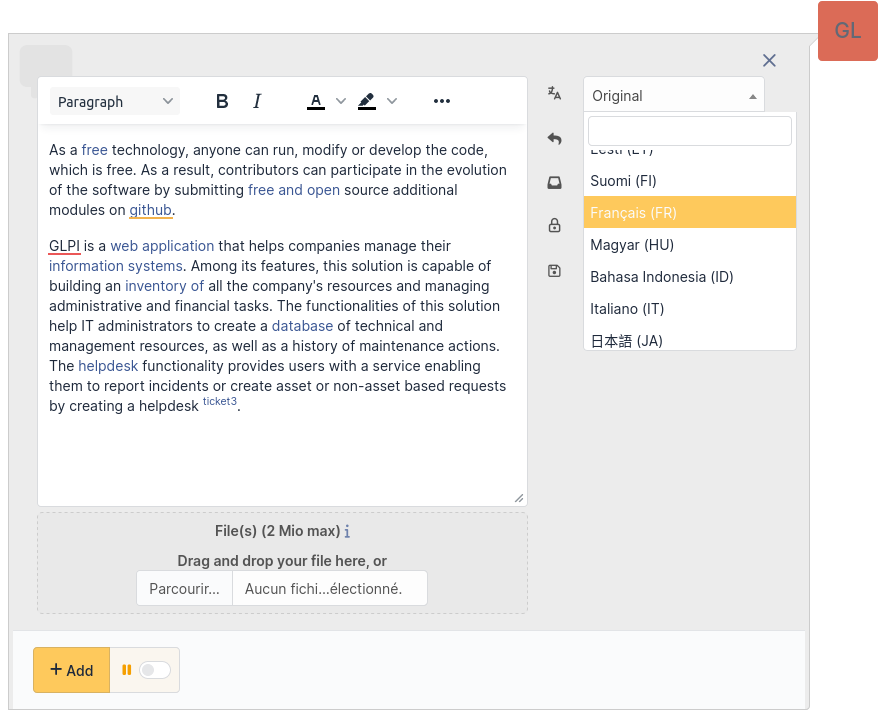The height and width of the screenshot is (725, 878).
Task: Click the inbox tray icon
Action: tap(554, 182)
